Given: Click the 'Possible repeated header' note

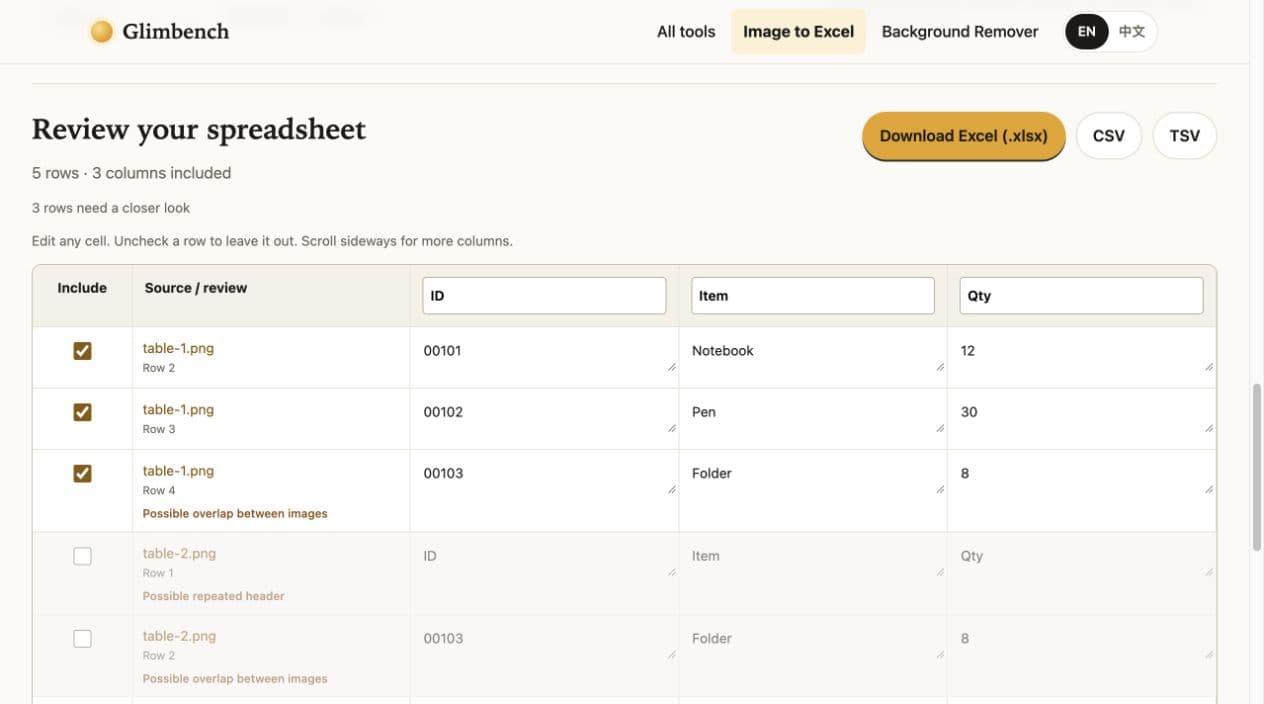Looking at the screenshot, I should [x=213, y=596].
